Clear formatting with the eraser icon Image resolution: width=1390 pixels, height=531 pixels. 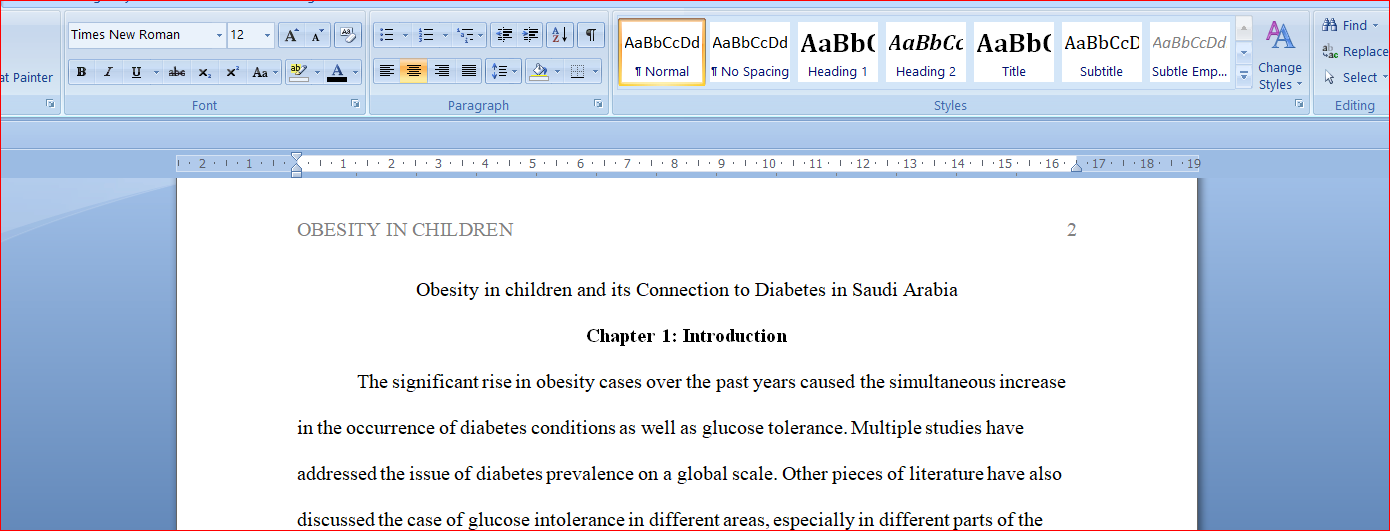point(348,35)
